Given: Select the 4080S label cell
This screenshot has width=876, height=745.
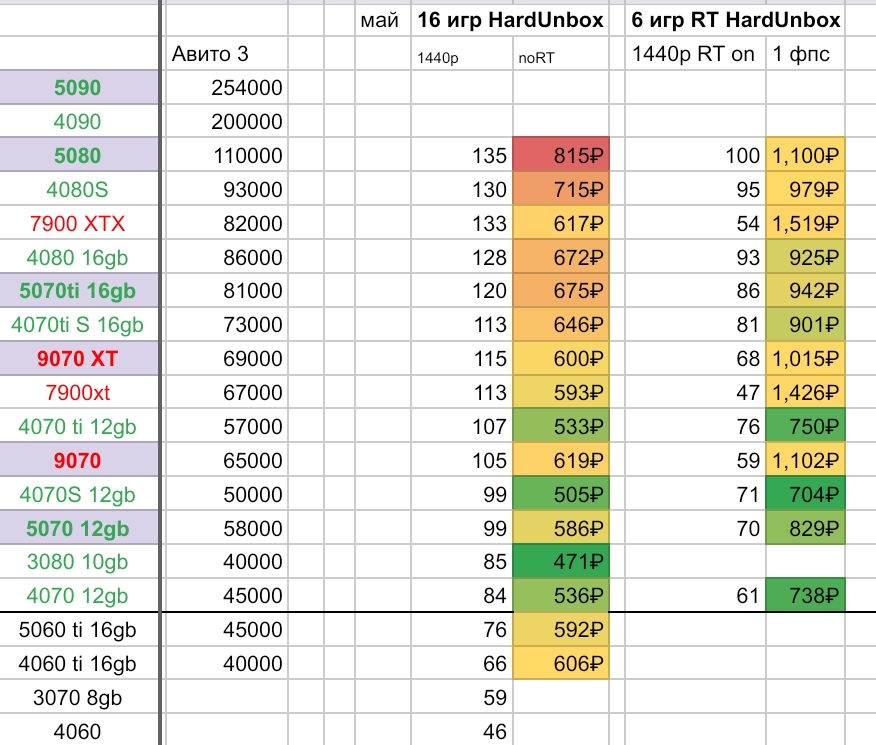Looking at the screenshot, I should pos(79,189).
